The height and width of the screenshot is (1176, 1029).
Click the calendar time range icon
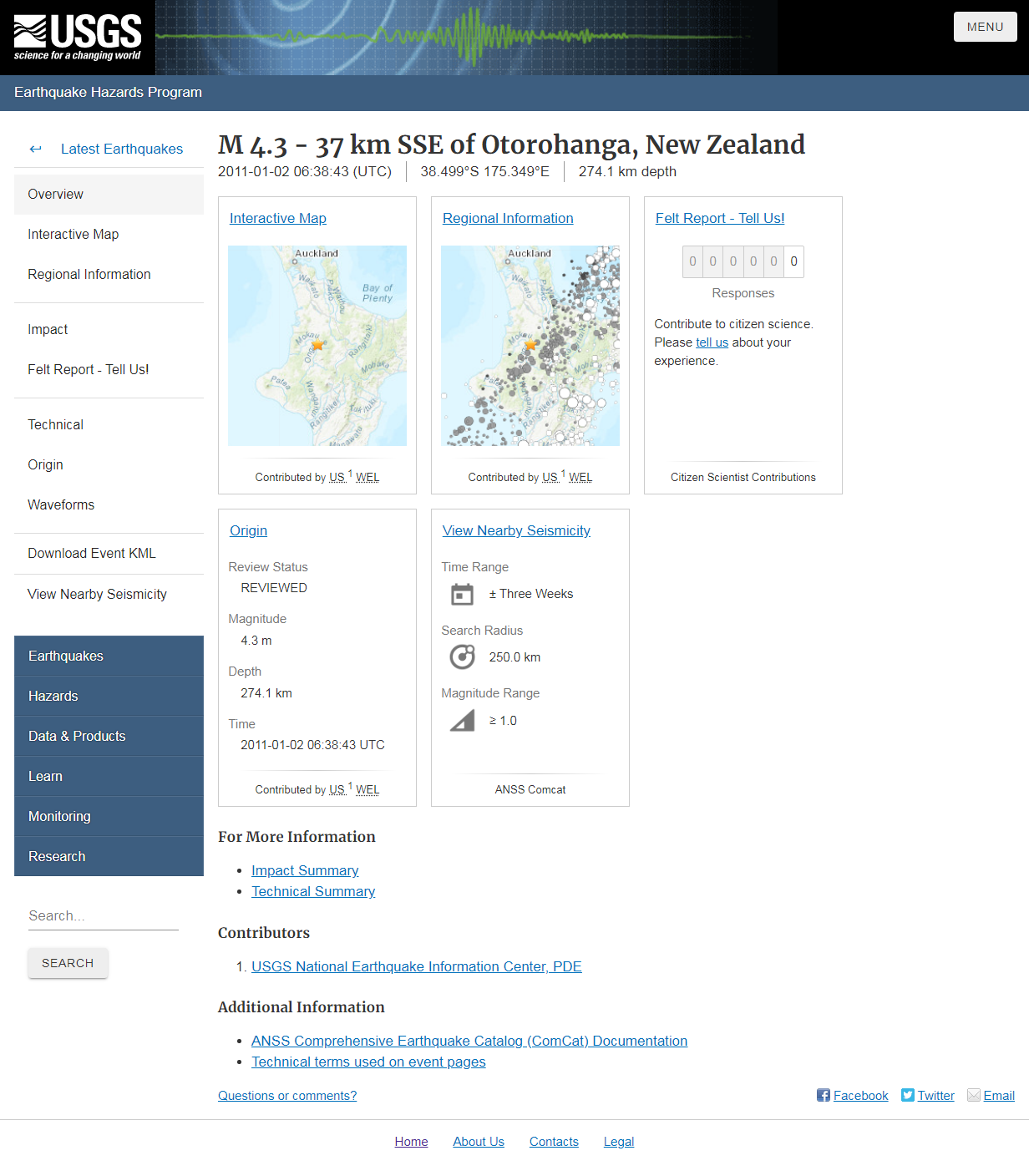point(462,594)
